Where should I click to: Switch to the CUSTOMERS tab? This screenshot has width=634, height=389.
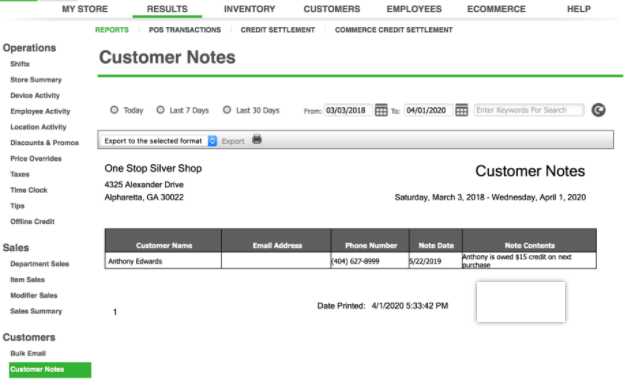[x=332, y=9]
